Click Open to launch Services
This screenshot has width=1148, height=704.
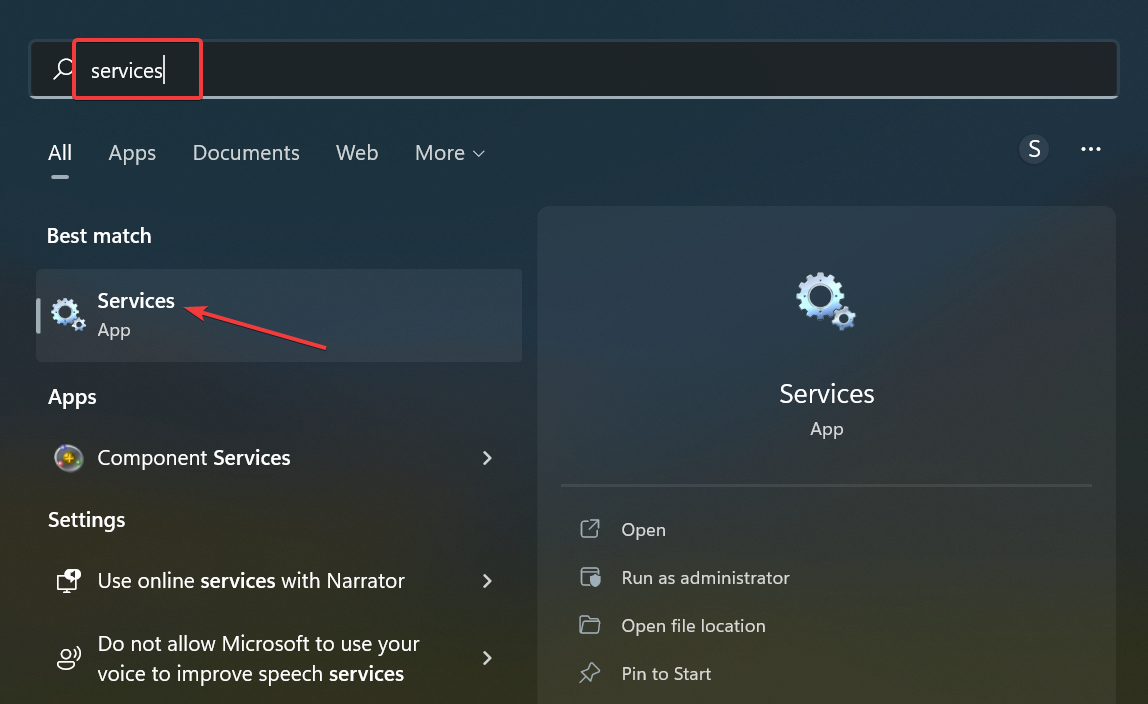point(643,529)
